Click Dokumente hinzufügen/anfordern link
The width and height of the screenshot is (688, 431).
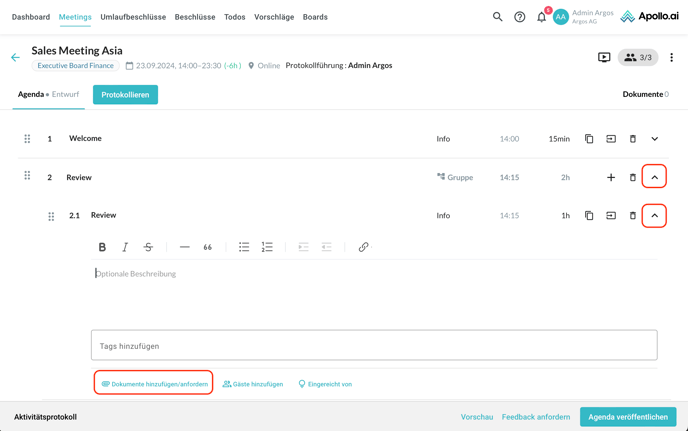154,384
